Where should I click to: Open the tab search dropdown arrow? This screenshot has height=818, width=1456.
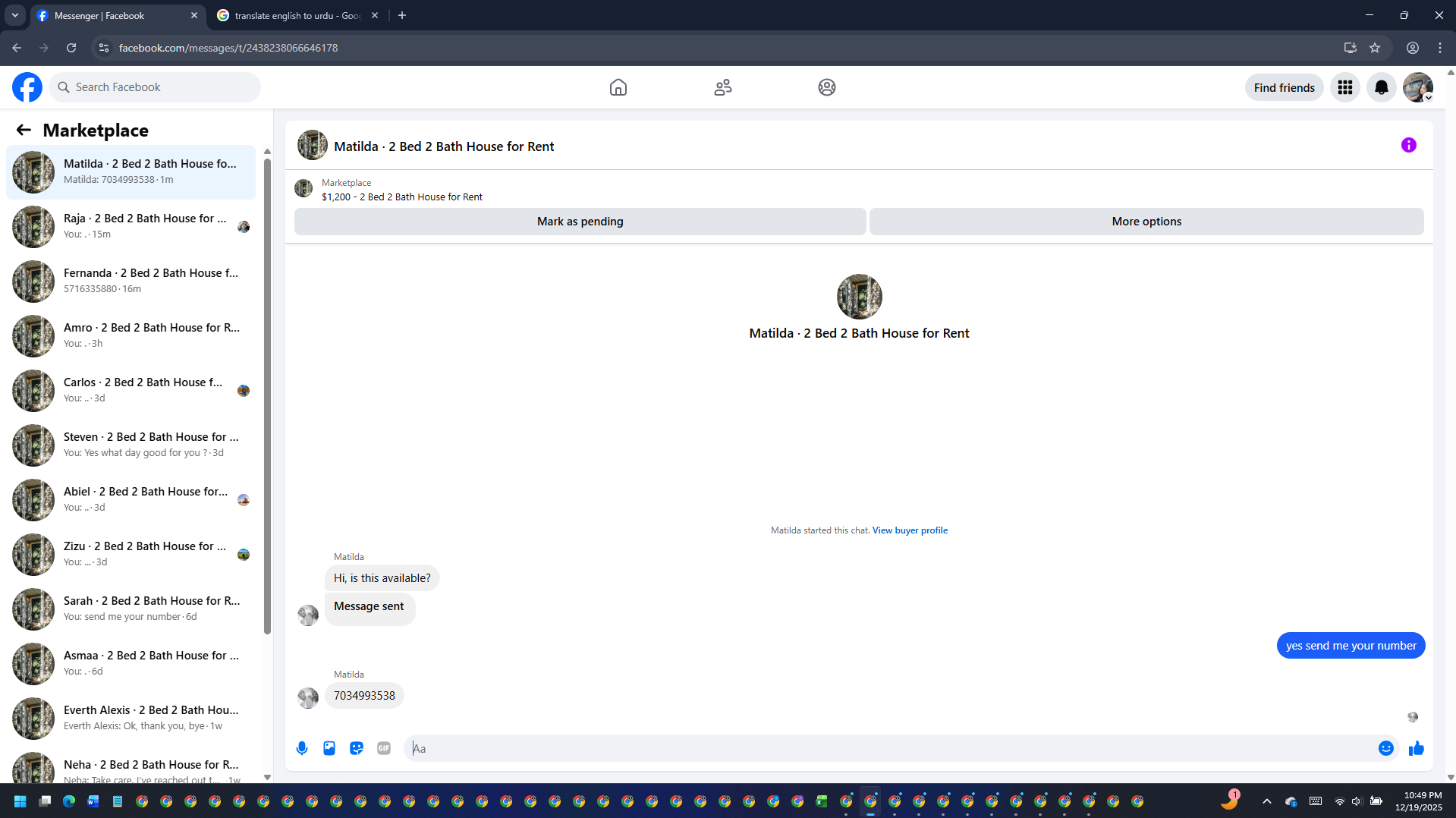15,15
